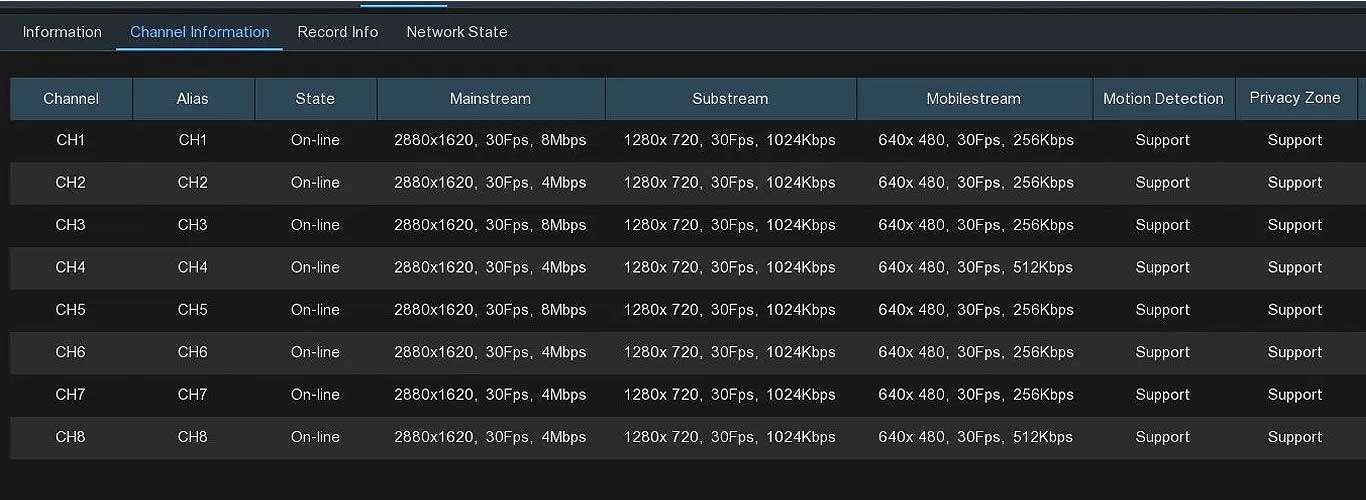Select CH1 in the Channel column
The image size is (1366, 500).
pos(71,140)
